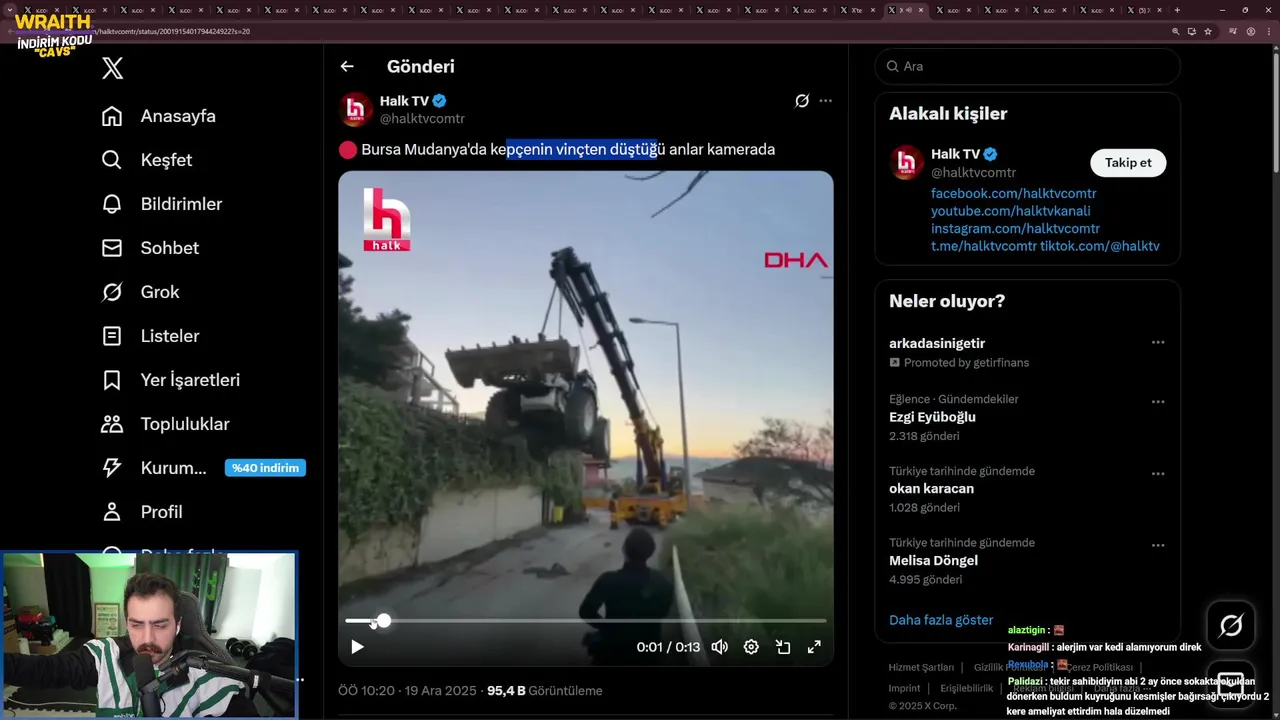This screenshot has height=720, width=1280.
Task: Click the X logo in the sidebar
Action: (x=113, y=68)
